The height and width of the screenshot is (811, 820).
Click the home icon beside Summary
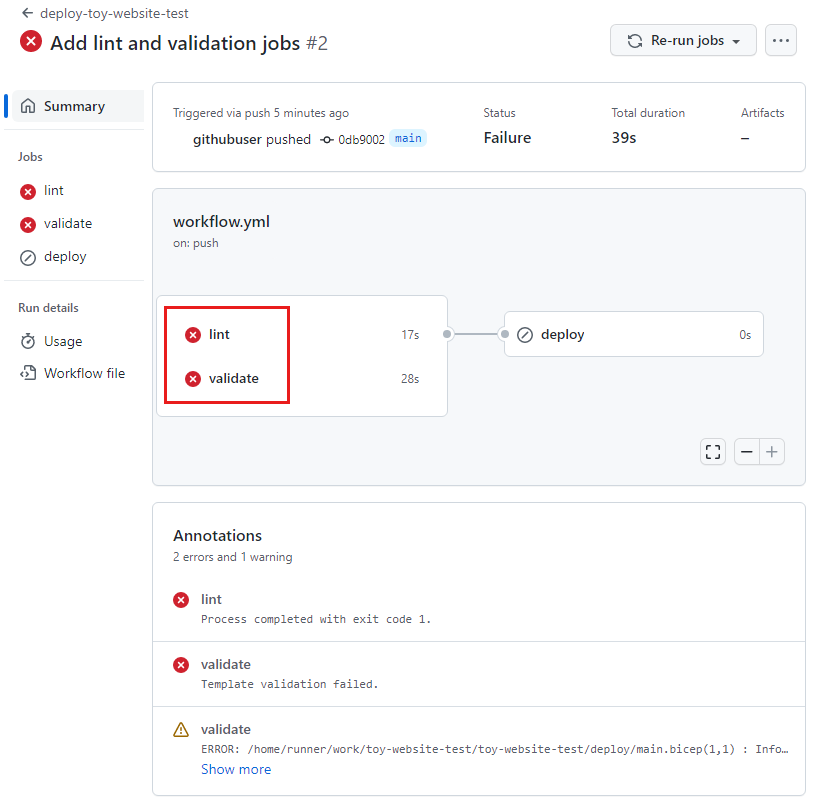point(28,106)
